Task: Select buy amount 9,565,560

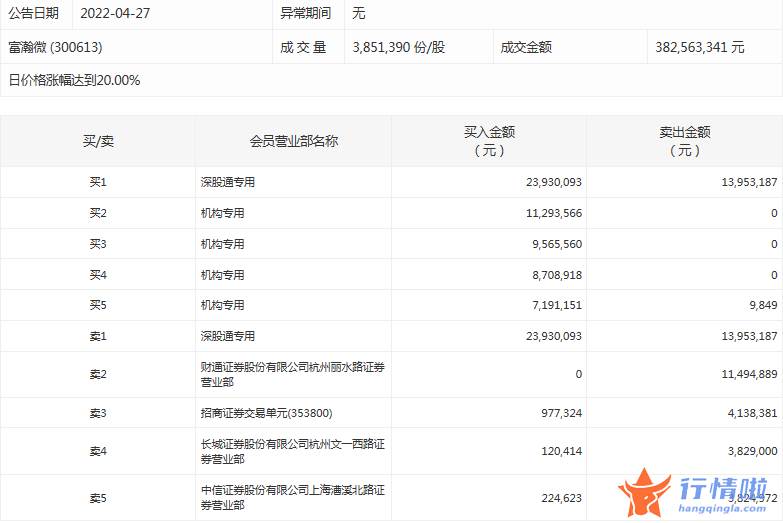Action: point(557,244)
